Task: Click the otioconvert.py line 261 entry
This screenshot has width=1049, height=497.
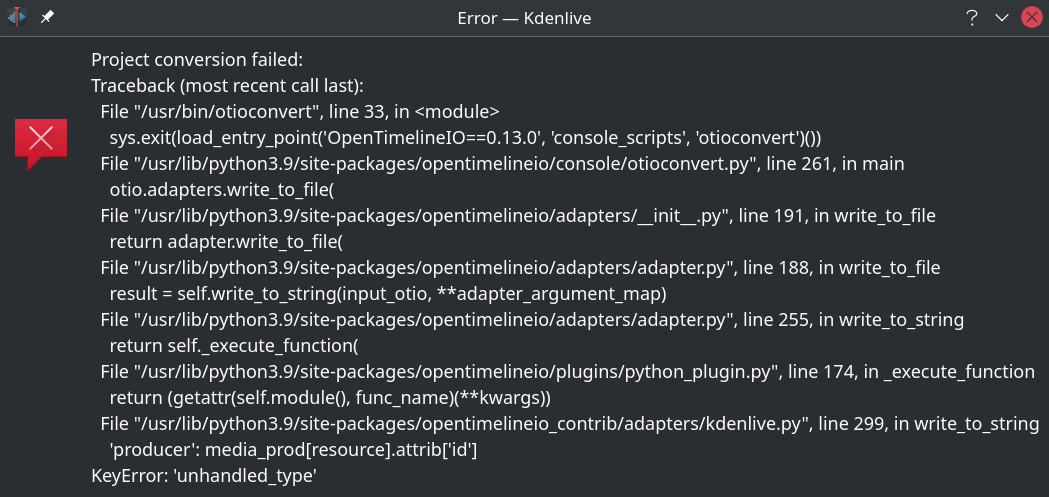Action: coord(502,164)
